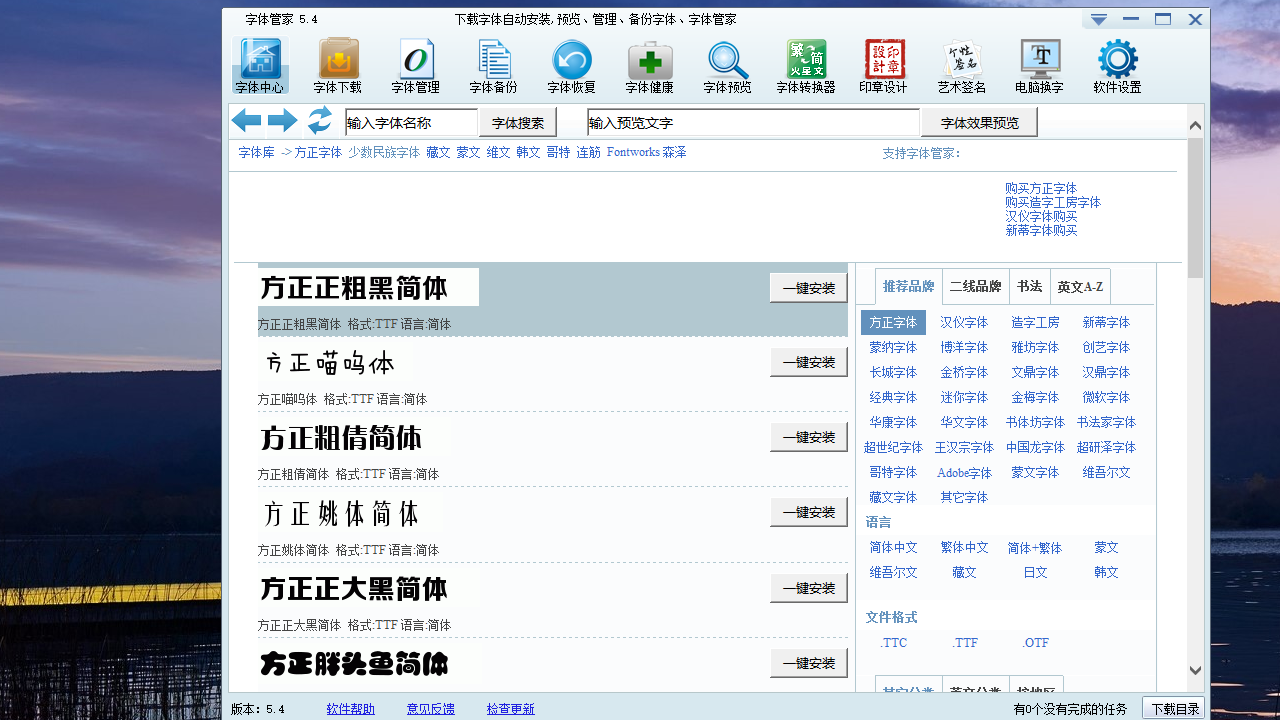Click the scroll down arrow of list
Screen dimensions: 1280x720
(1195, 670)
